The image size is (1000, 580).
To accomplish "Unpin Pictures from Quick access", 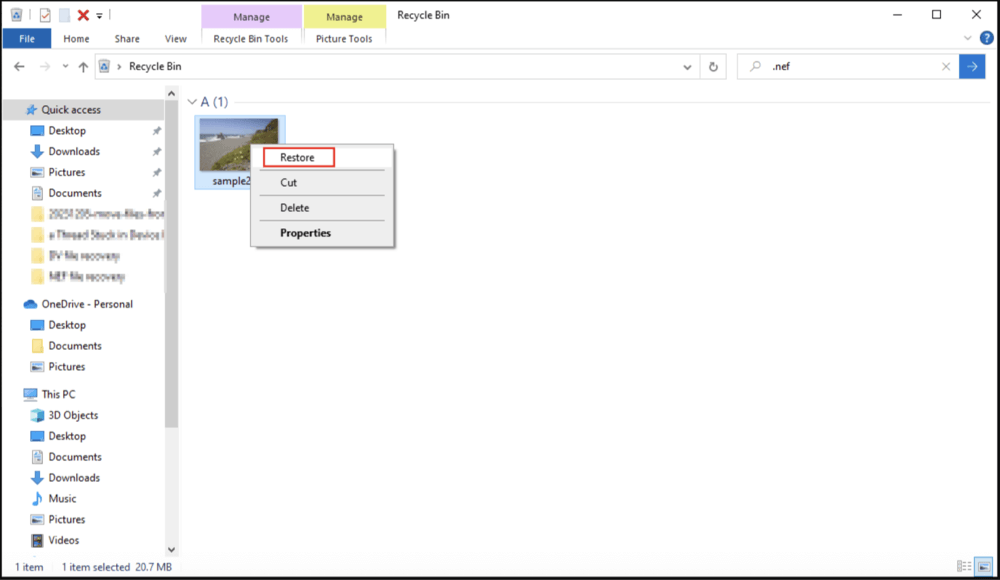I will coord(157,172).
